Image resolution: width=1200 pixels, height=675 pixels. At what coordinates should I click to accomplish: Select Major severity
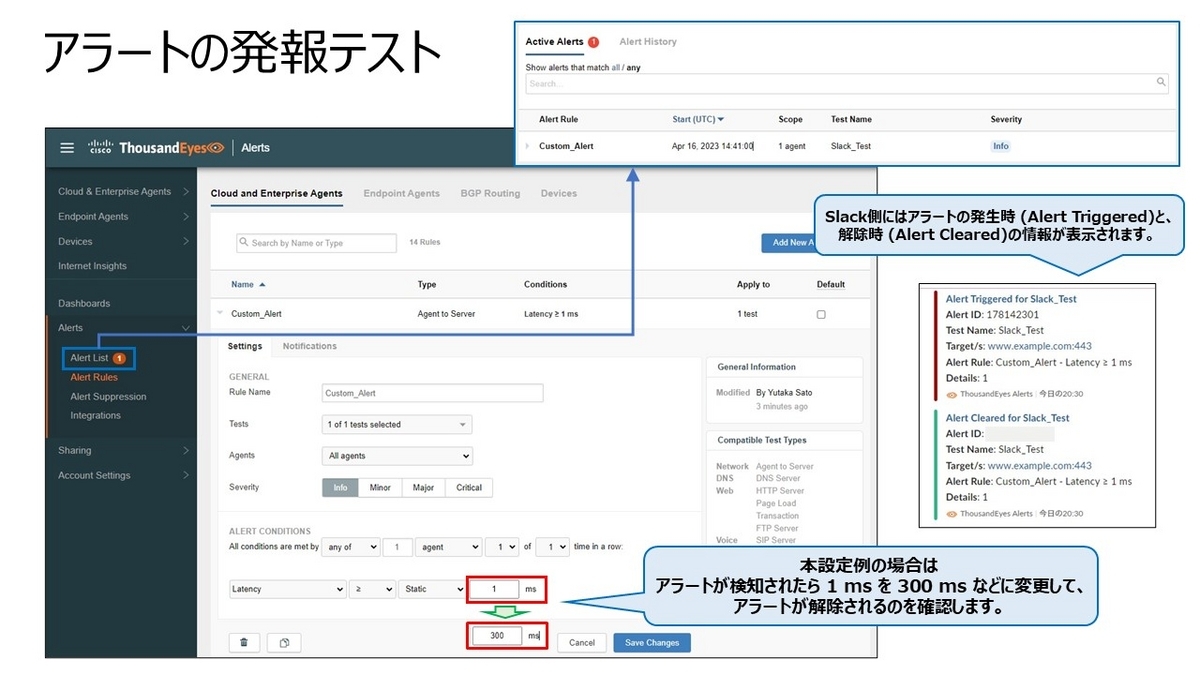423,488
